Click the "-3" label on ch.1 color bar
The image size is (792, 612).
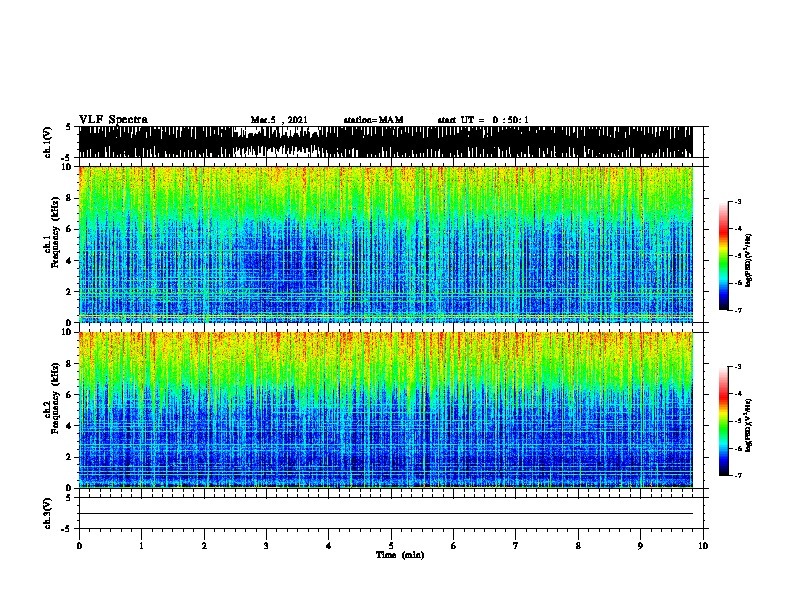coord(737,201)
